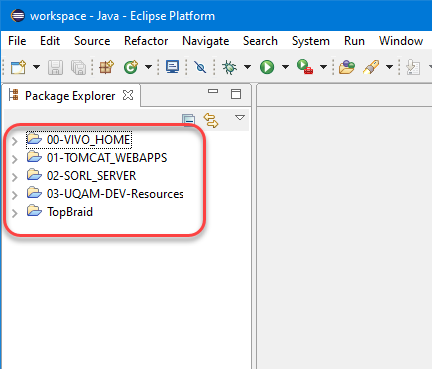Open the Search toolbar flashlight icon
Viewport: 432px width, 369px height.
(x=371, y=67)
